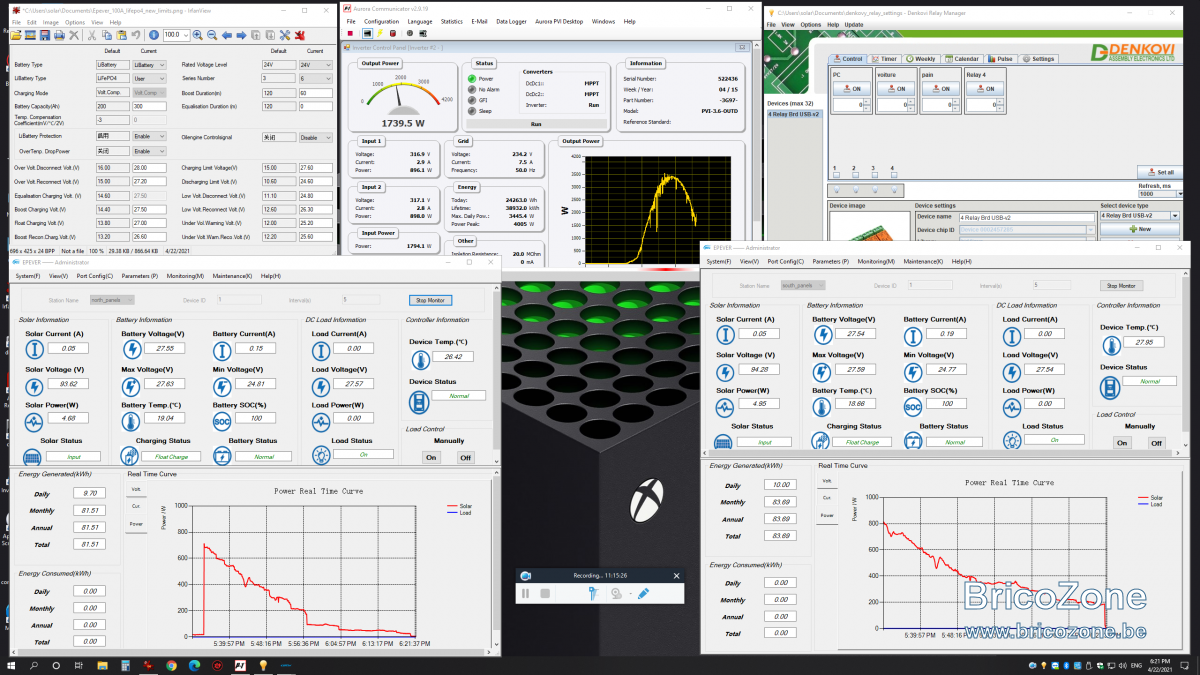1200x675 pixels.
Task: Turn Load Control Off in south_panels EPEVER window
Action: click(x=1156, y=442)
